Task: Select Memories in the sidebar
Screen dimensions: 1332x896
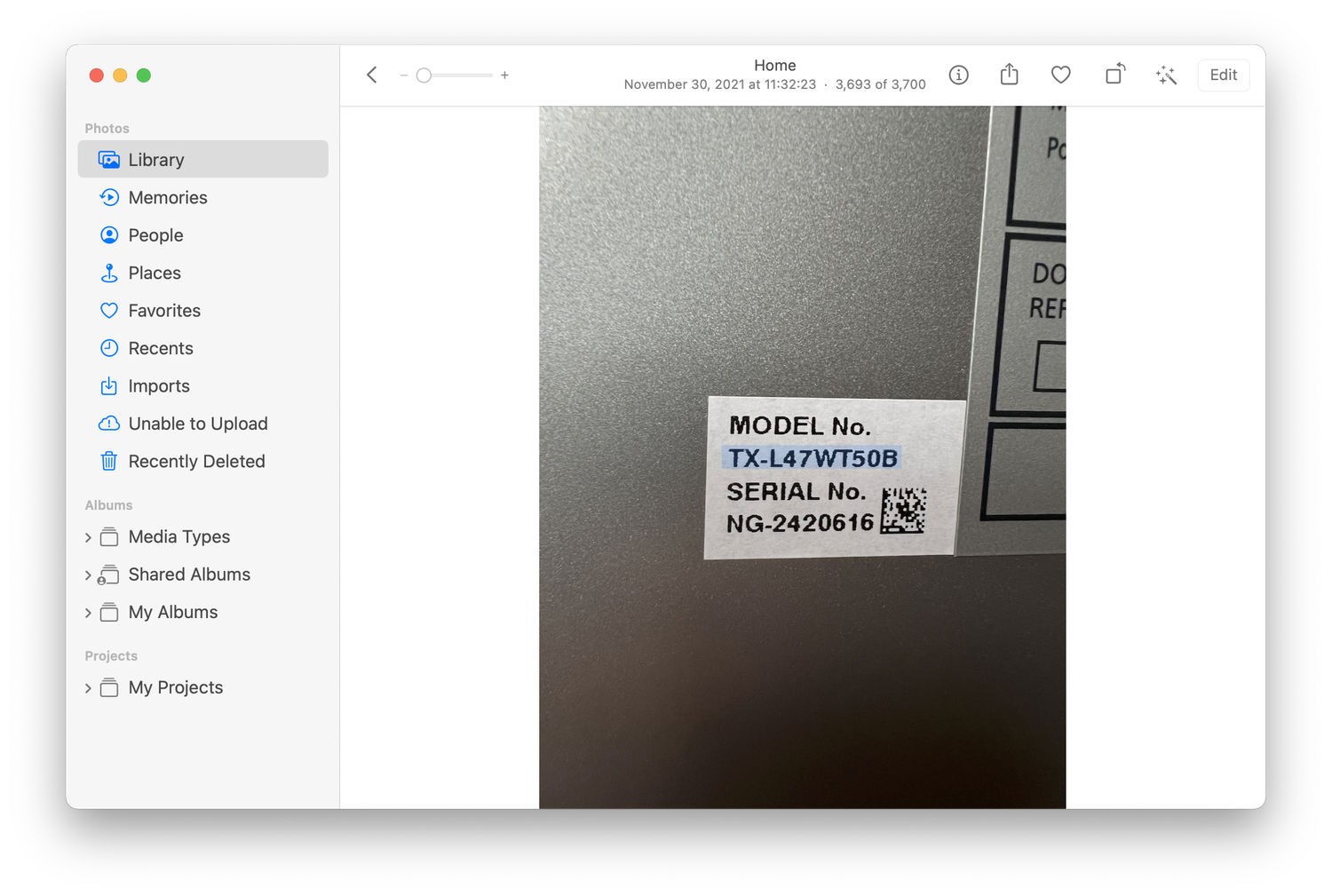Action: (x=167, y=198)
